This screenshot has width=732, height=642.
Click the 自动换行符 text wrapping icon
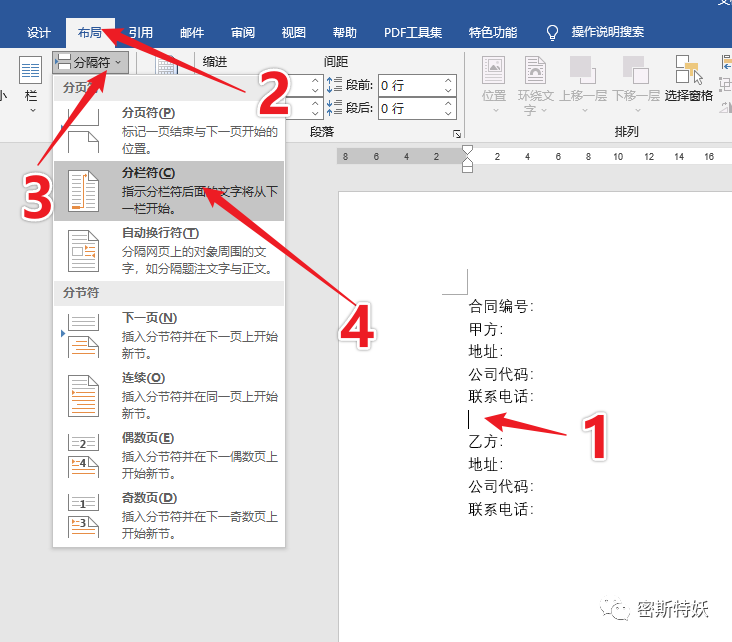click(83, 250)
